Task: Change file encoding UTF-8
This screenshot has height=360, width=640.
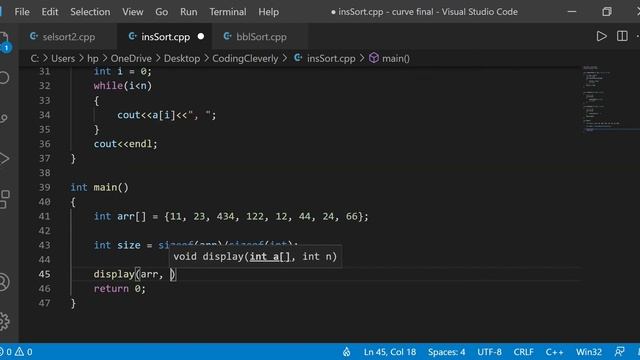Action: pyautogui.click(x=489, y=352)
